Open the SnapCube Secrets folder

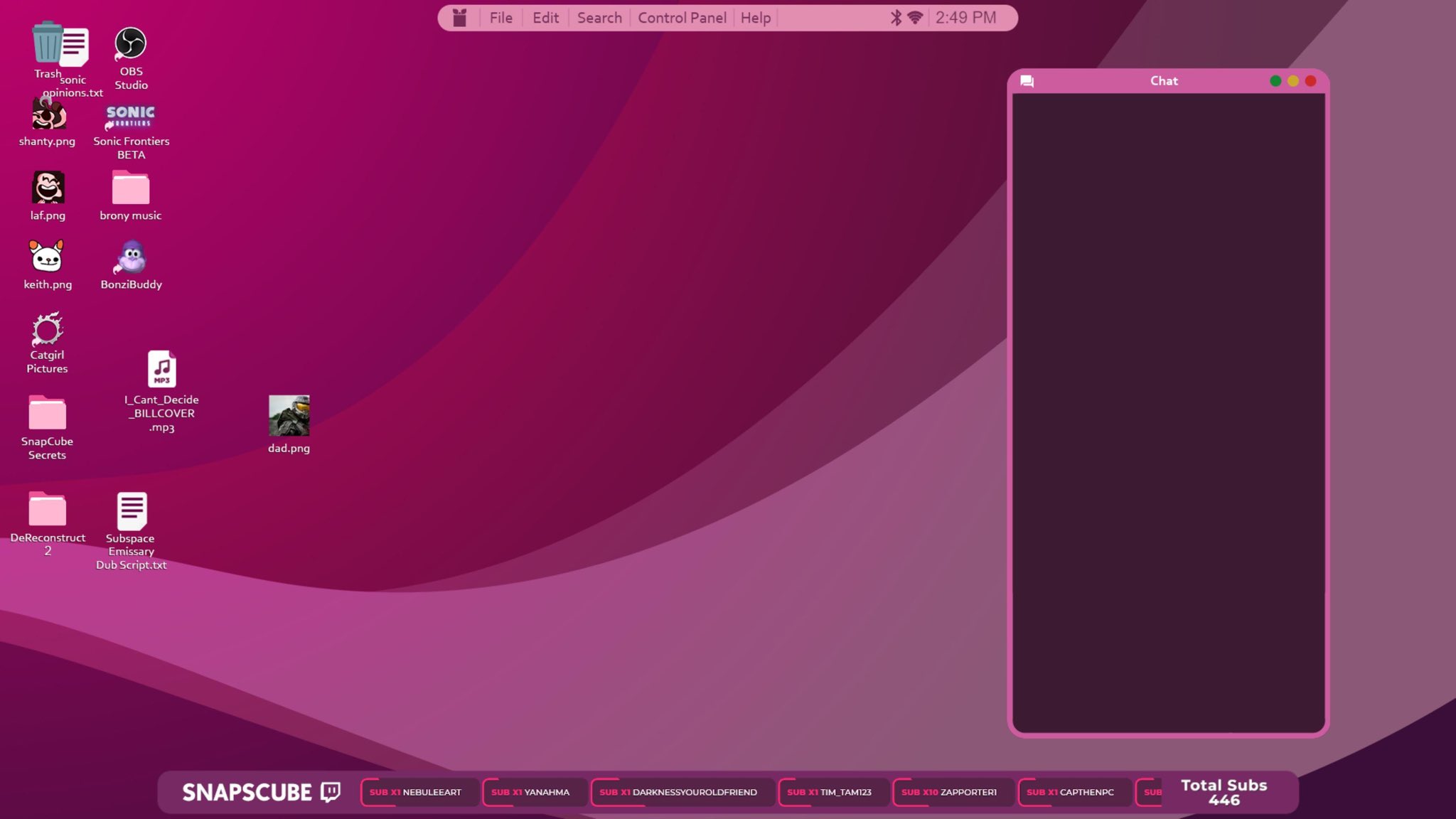click(47, 413)
